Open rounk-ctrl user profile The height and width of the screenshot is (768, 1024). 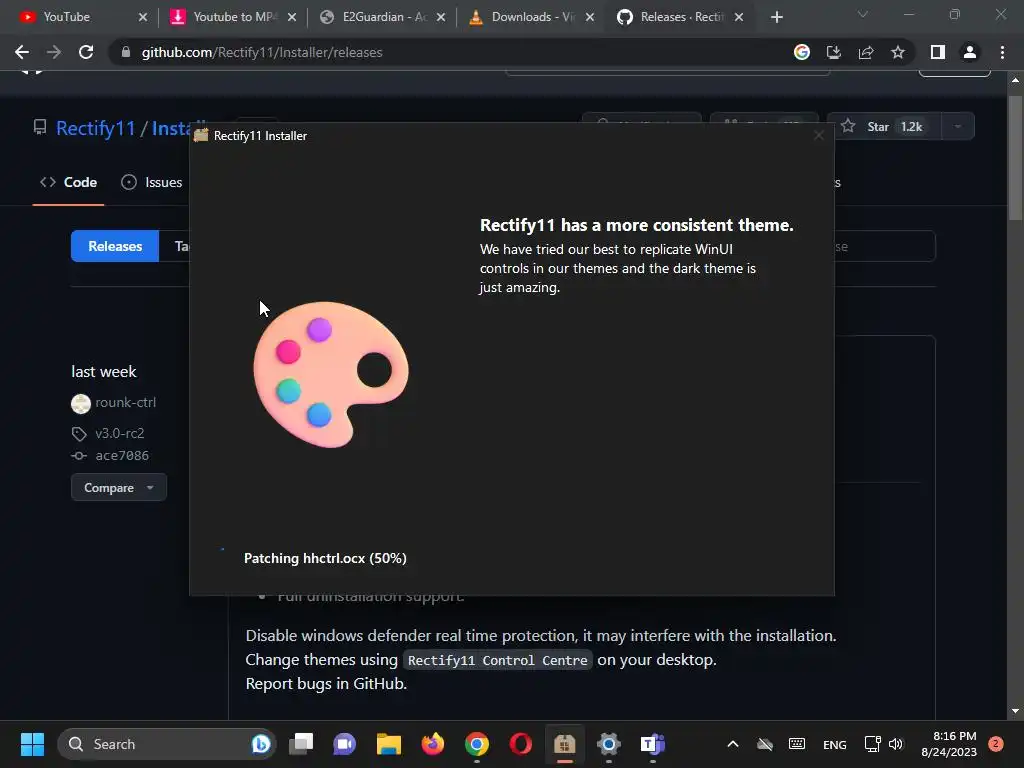coord(125,402)
